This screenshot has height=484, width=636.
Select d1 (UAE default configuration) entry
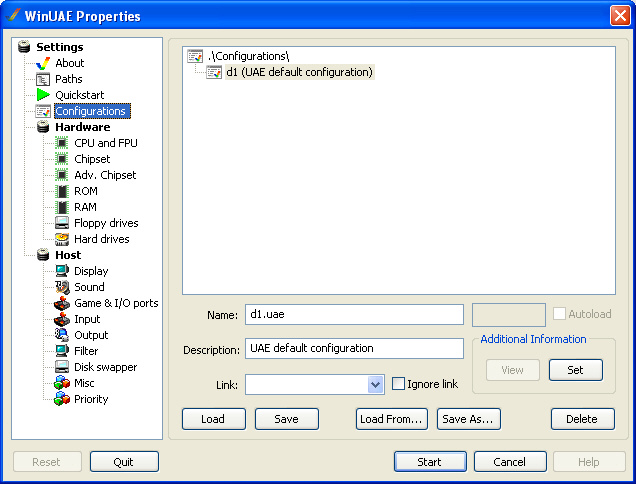pos(299,72)
